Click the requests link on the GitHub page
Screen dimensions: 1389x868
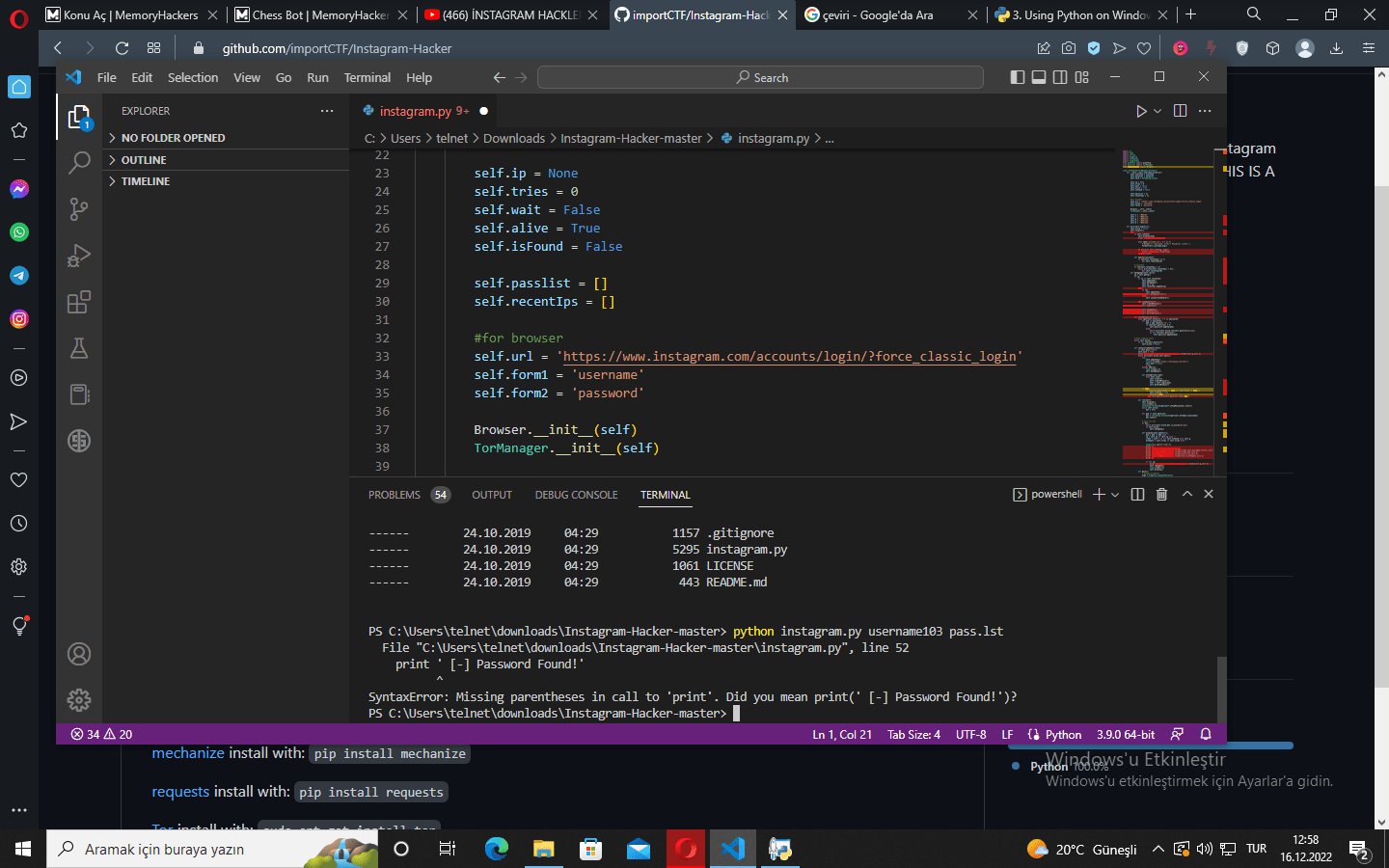(x=180, y=792)
